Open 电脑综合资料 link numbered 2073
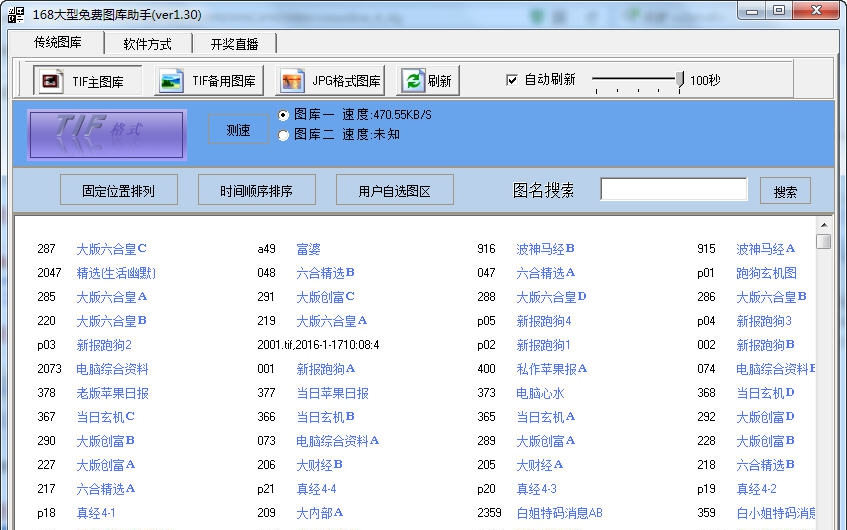847x530 pixels. tap(112, 369)
